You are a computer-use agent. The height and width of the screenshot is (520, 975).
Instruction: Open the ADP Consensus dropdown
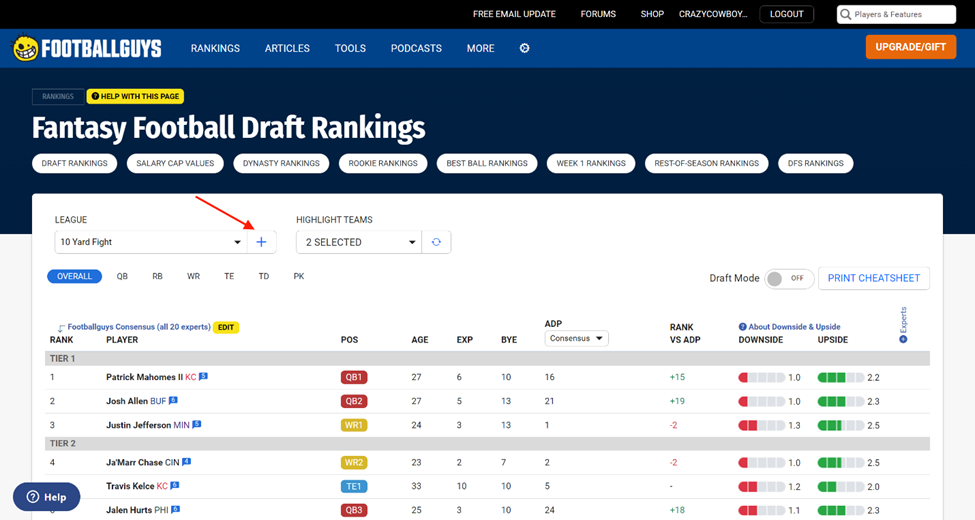tap(576, 338)
